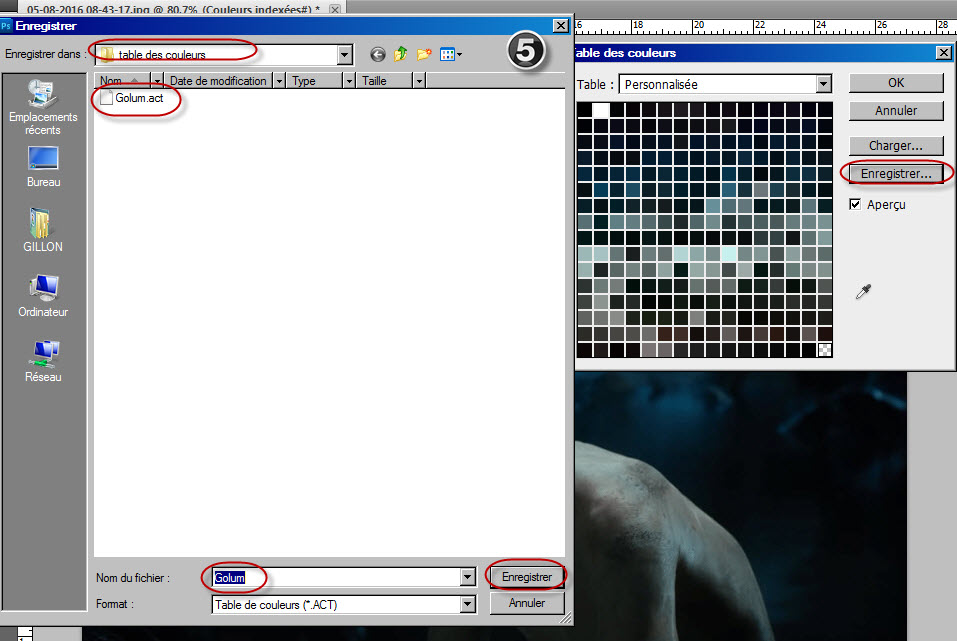Select Ordinateur in the sidebar

(43, 295)
